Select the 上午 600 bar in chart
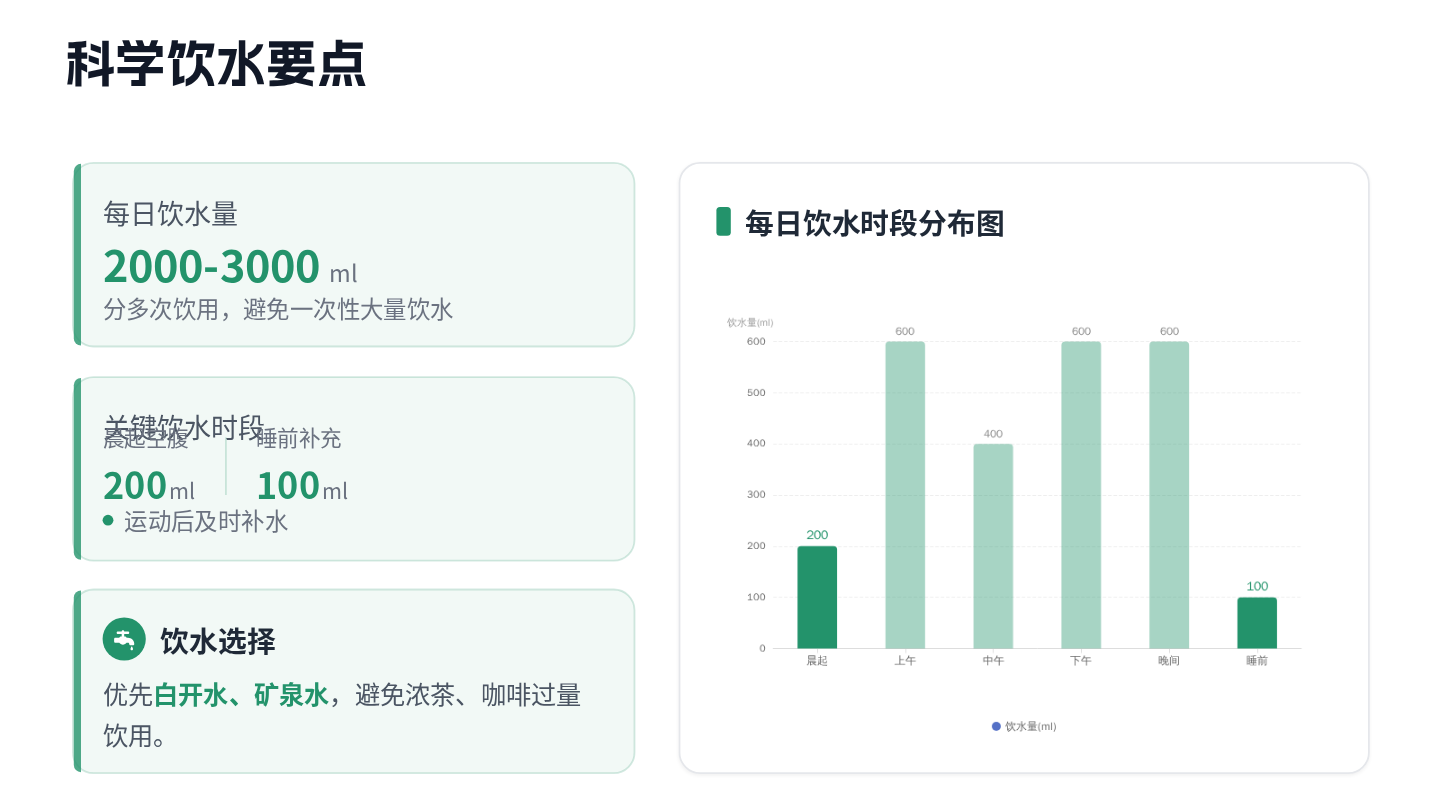 [905, 495]
